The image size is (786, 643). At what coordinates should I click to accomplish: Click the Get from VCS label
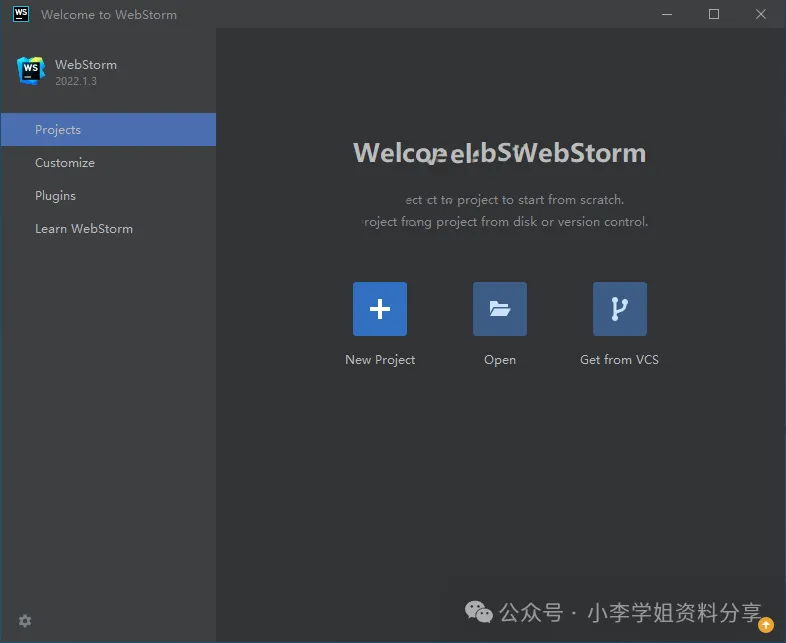(619, 360)
